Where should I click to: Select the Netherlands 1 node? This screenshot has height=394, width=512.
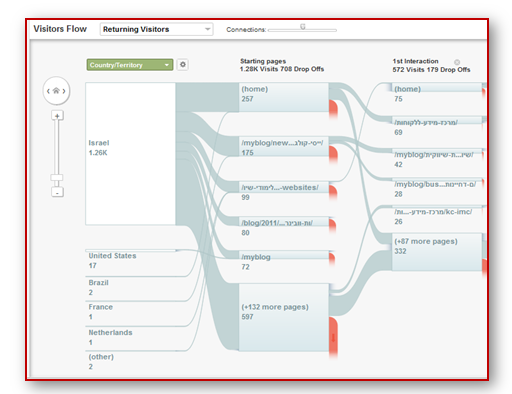[x=130, y=337]
